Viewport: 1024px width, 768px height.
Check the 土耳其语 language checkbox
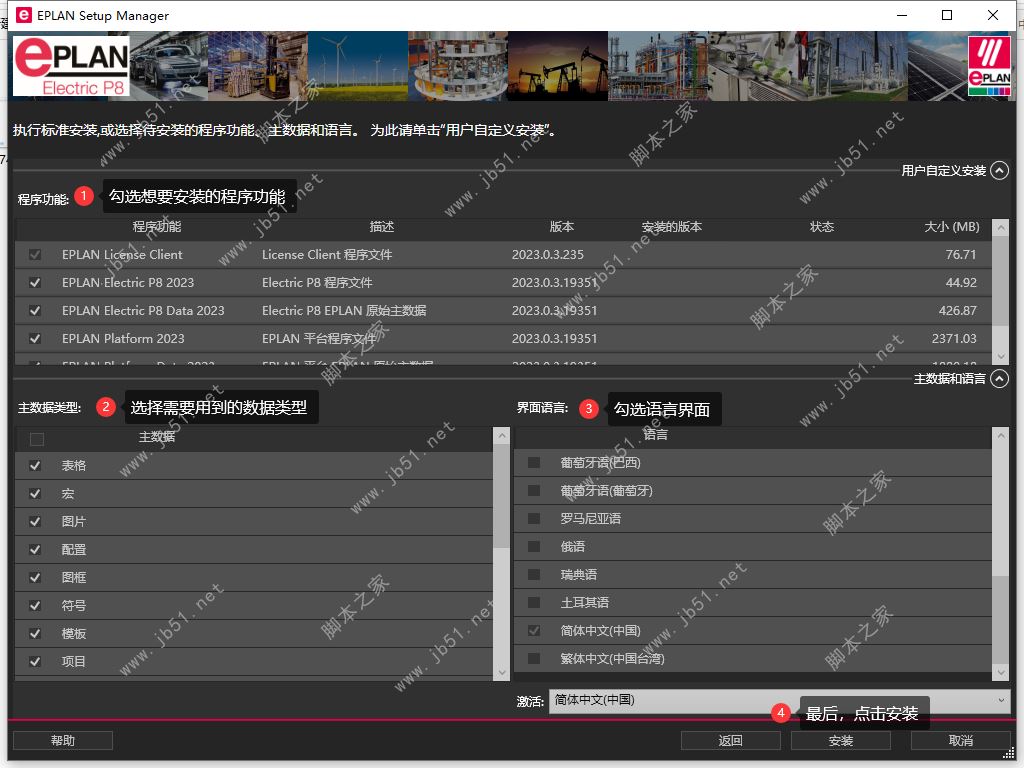534,603
